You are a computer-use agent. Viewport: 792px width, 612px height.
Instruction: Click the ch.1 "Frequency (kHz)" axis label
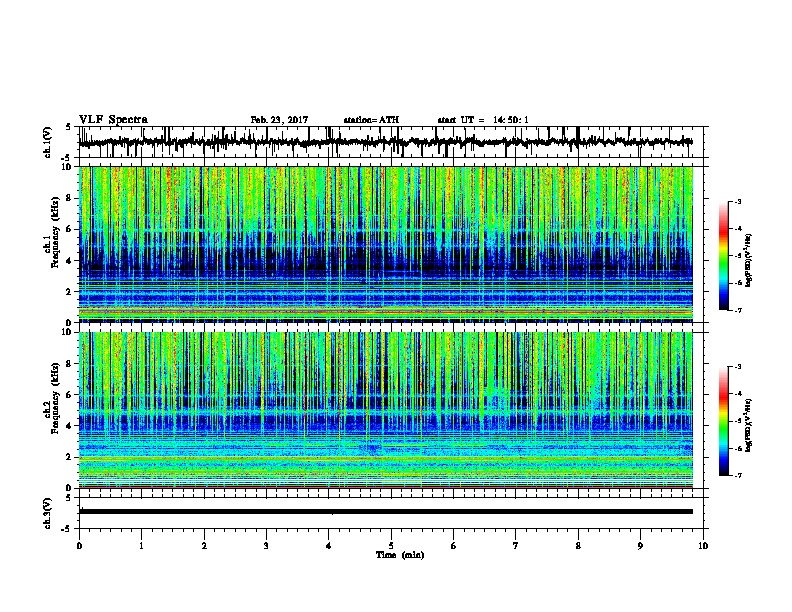pos(55,233)
